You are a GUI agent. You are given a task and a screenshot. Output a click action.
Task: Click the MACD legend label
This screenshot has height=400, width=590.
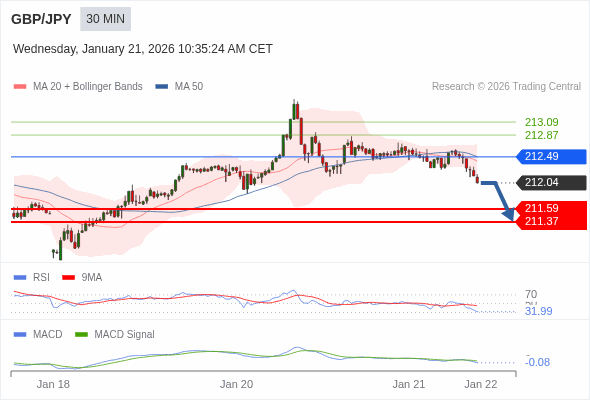48,334
